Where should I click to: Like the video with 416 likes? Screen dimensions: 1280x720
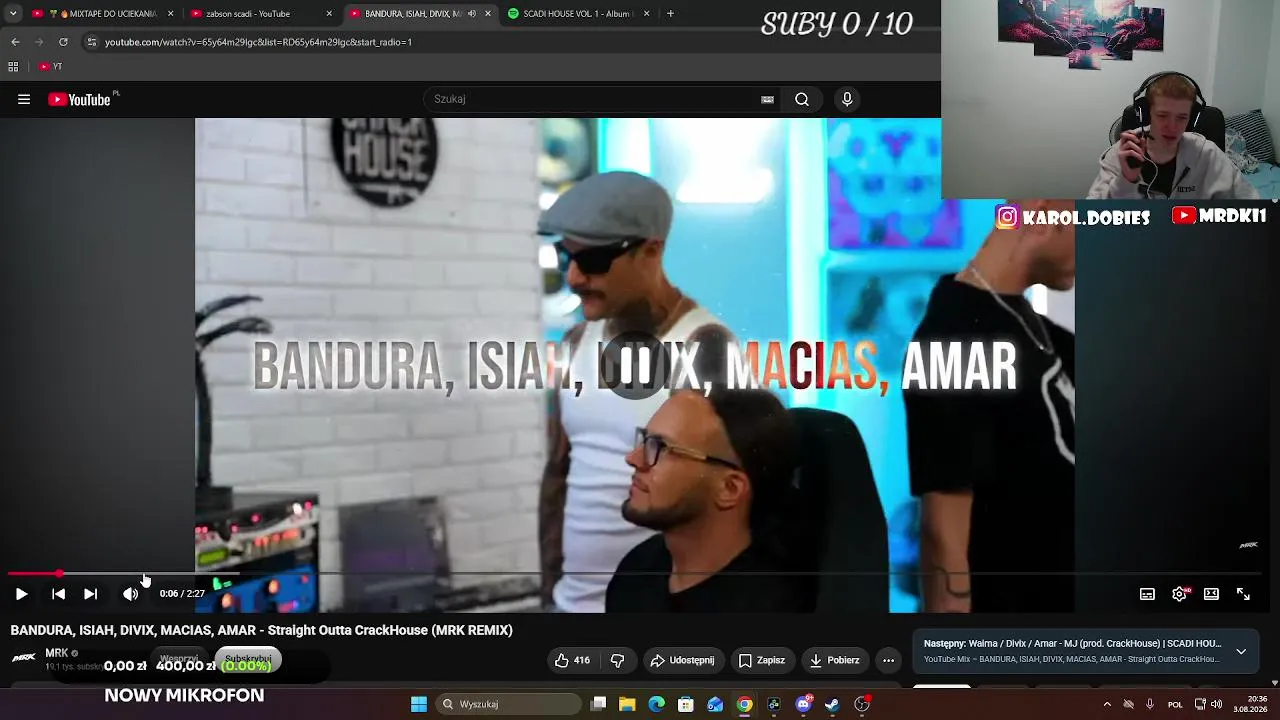(x=572, y=660)
